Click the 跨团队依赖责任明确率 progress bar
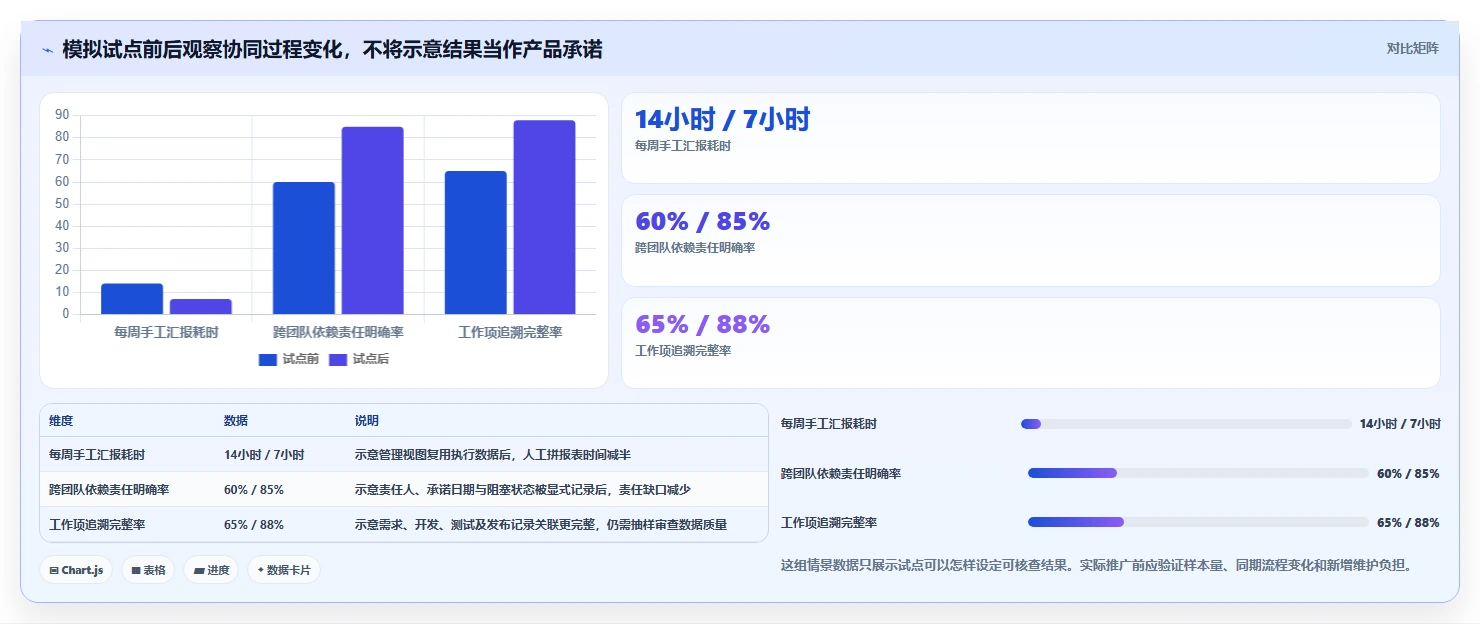This screenshot has width=1480, height=624. point(1198,473)
